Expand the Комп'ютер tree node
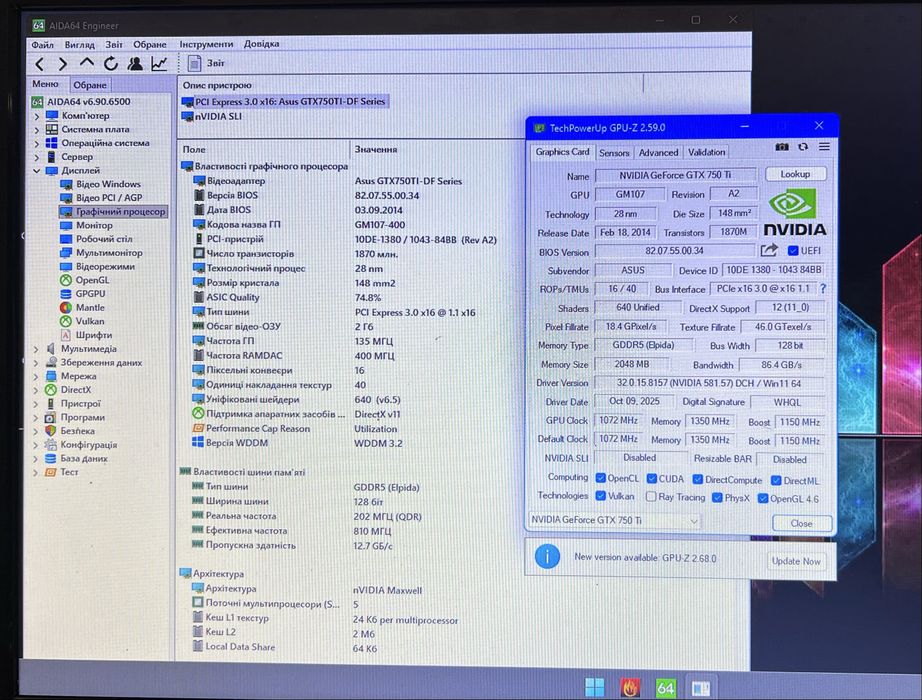The image size is (922, 700). 37,116
